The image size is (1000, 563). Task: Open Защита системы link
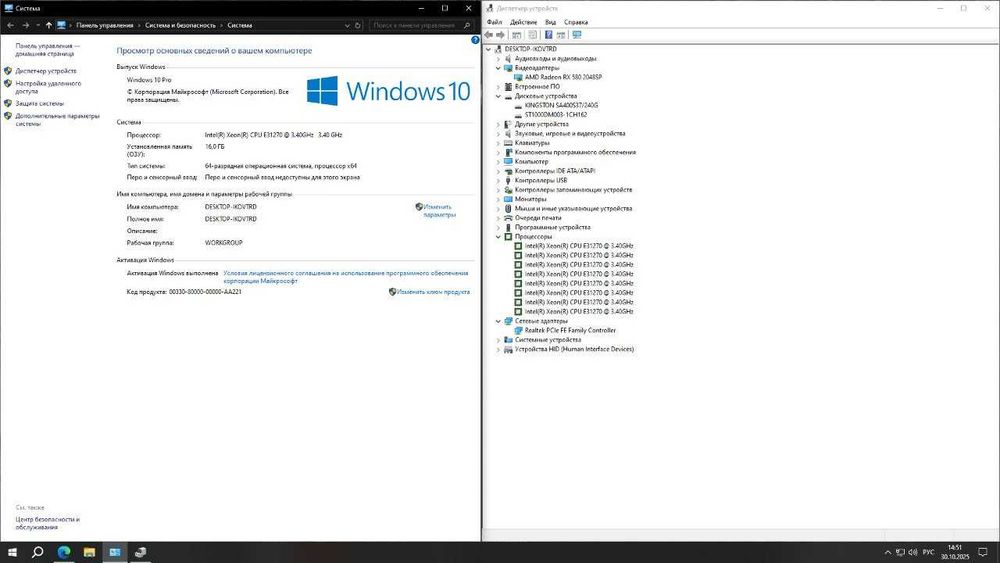tap(40, 103)
